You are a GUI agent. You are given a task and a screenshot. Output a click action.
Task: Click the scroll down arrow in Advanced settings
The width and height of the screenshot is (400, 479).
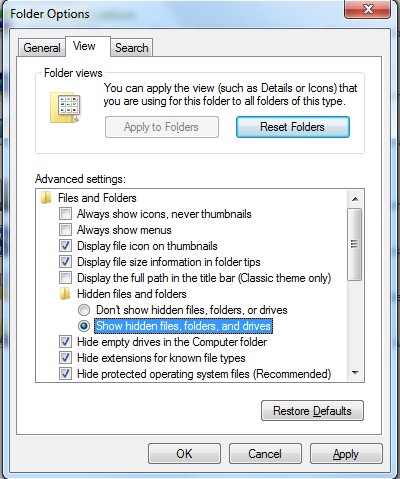click(x=355, y=373)
